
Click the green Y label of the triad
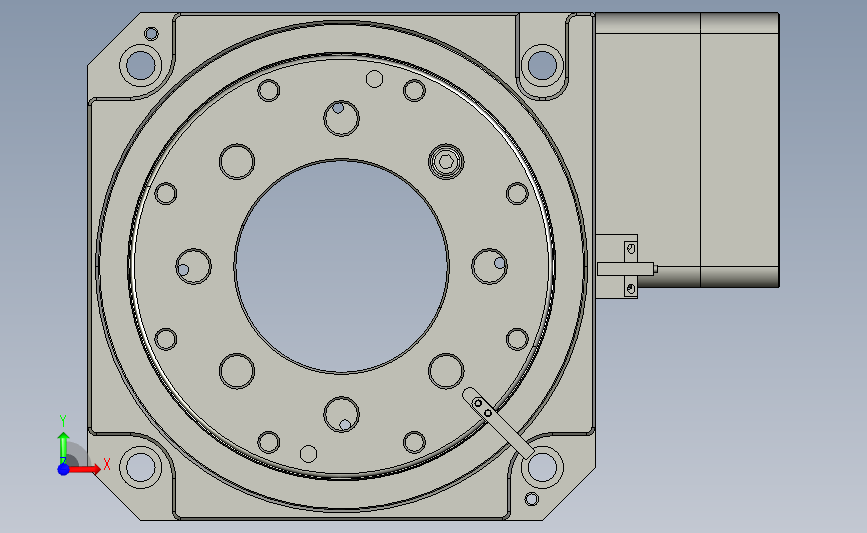(x=62, y=421)
